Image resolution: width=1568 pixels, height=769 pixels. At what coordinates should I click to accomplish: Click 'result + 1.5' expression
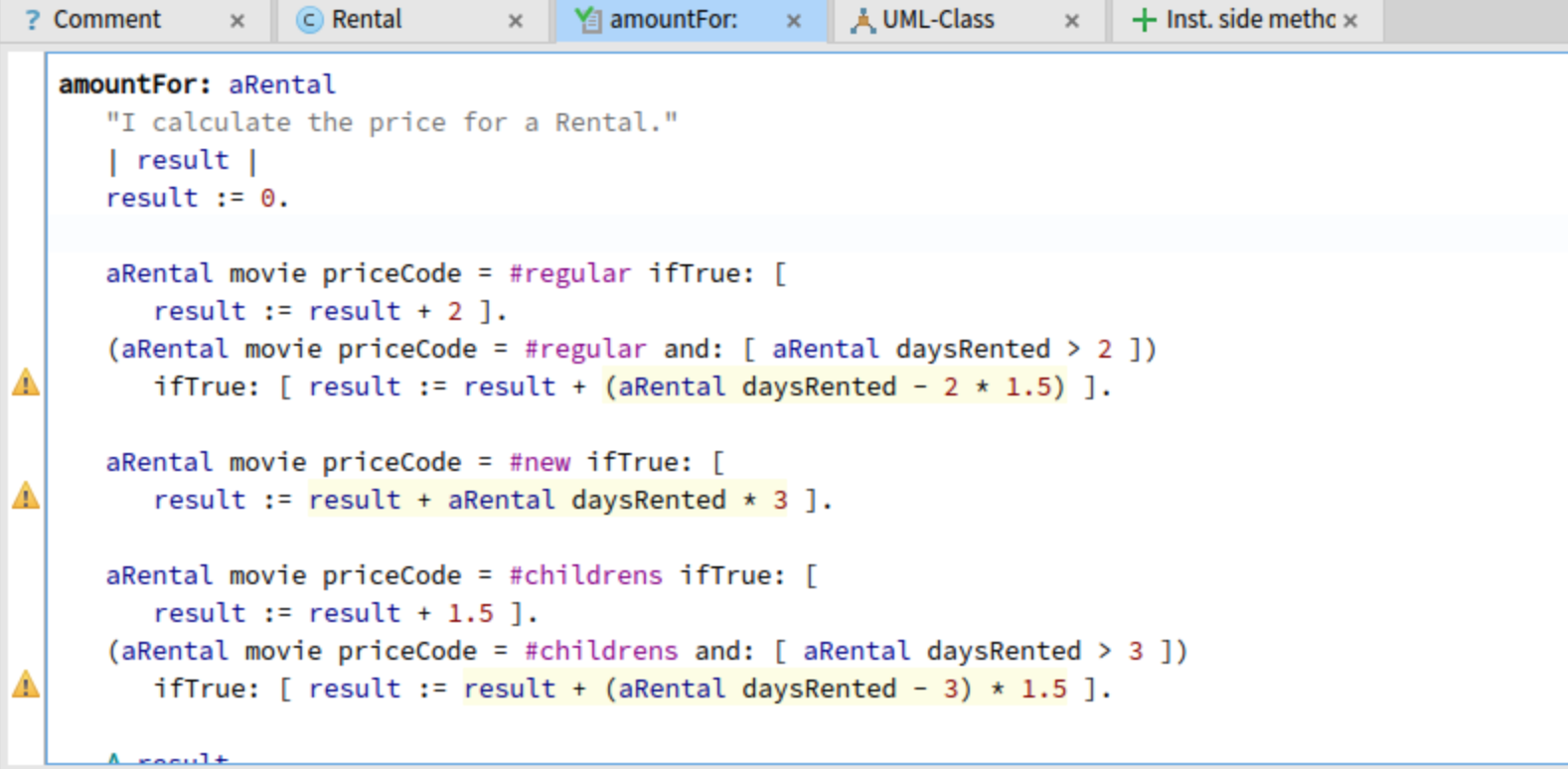pyautogui.click(x=400, y=613)
